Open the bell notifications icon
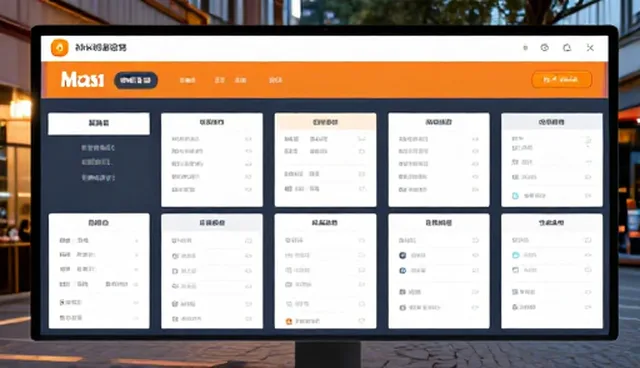The width and height of the screenshot is (640, 368). tap(567, 48)
